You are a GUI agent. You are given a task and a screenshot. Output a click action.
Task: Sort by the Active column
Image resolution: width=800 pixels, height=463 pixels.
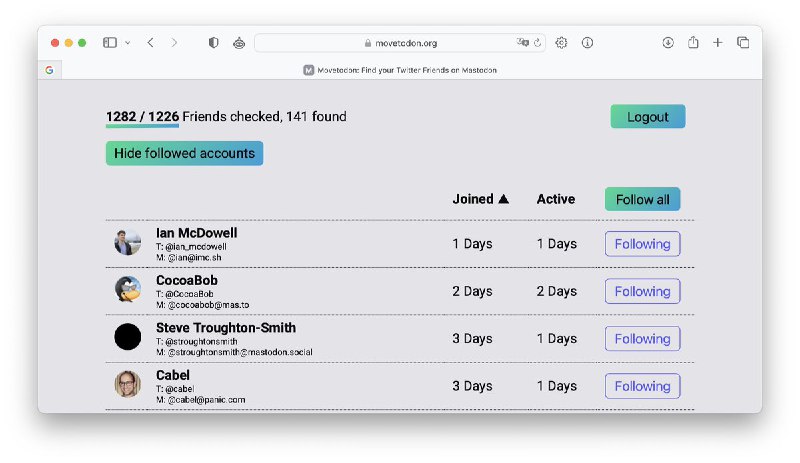click(555, 199)
